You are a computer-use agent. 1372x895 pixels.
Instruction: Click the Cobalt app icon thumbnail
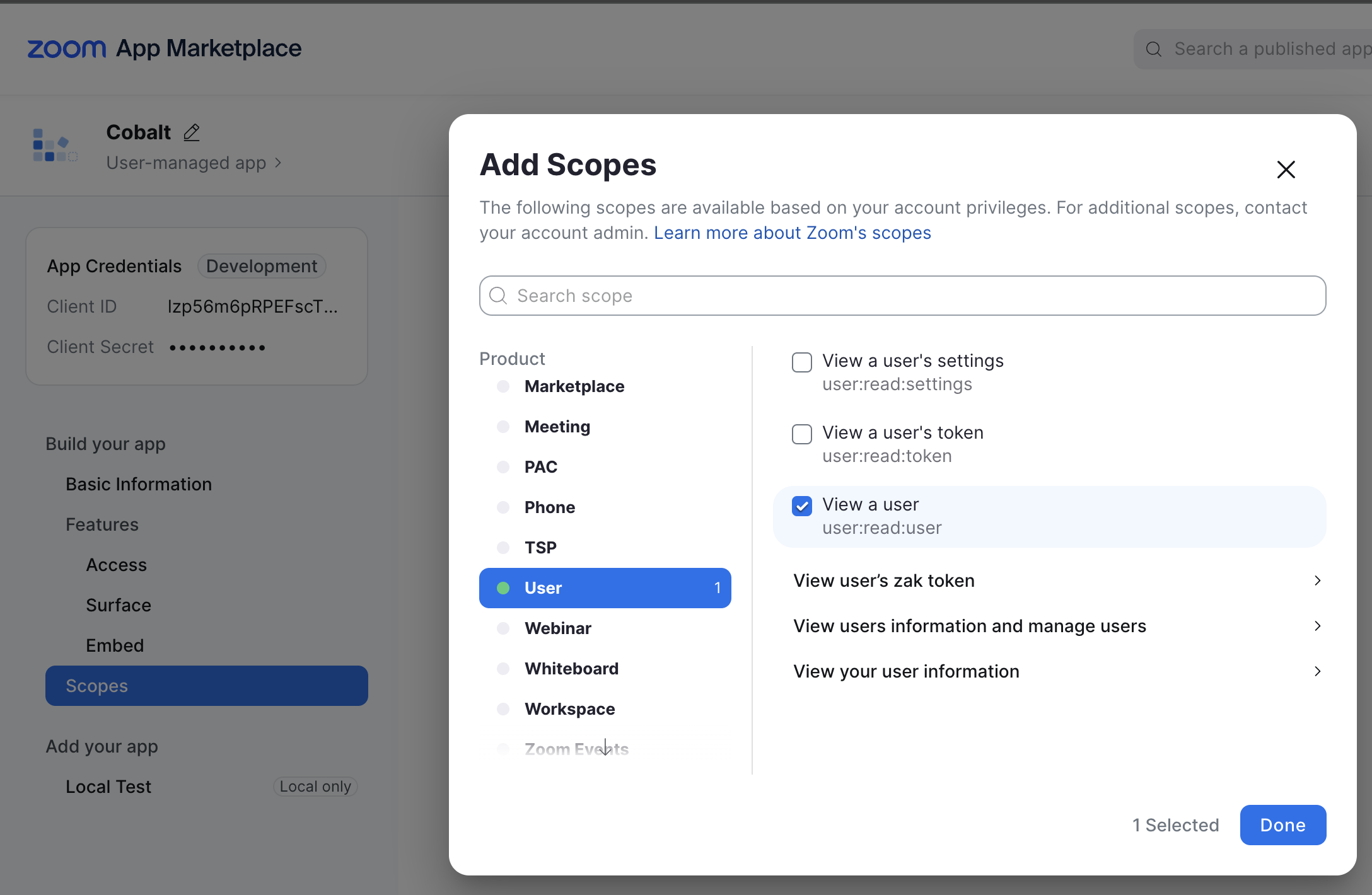(54, 145)
